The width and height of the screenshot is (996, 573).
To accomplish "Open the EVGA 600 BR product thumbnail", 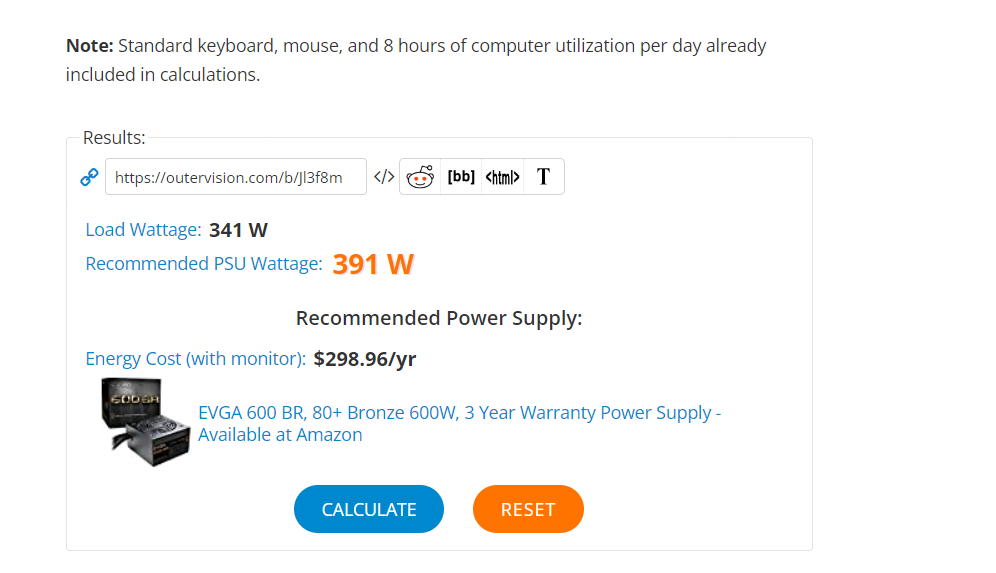I will tap(145, 422).
